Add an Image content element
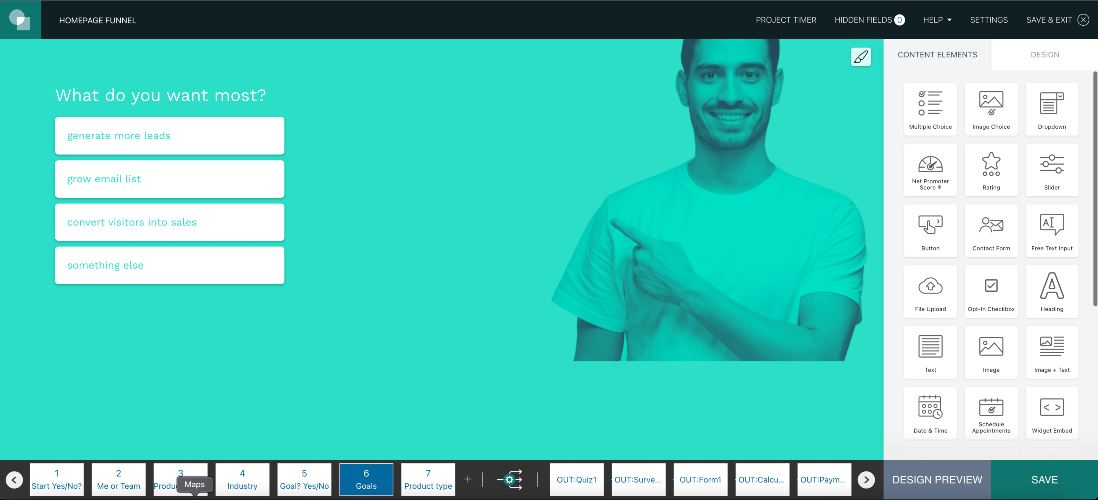1098x500 pixels. (991, 352)
